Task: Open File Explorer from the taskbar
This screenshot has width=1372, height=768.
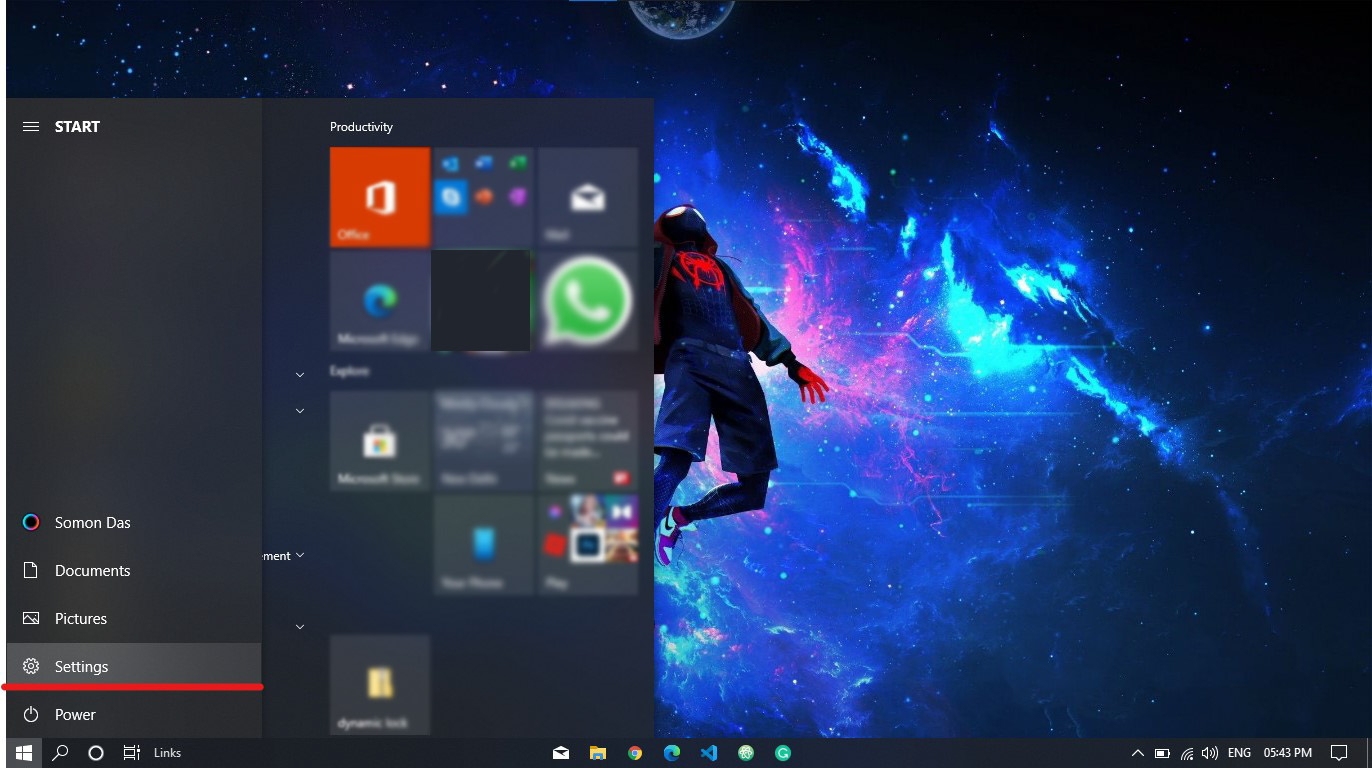Action: point(598,753)
